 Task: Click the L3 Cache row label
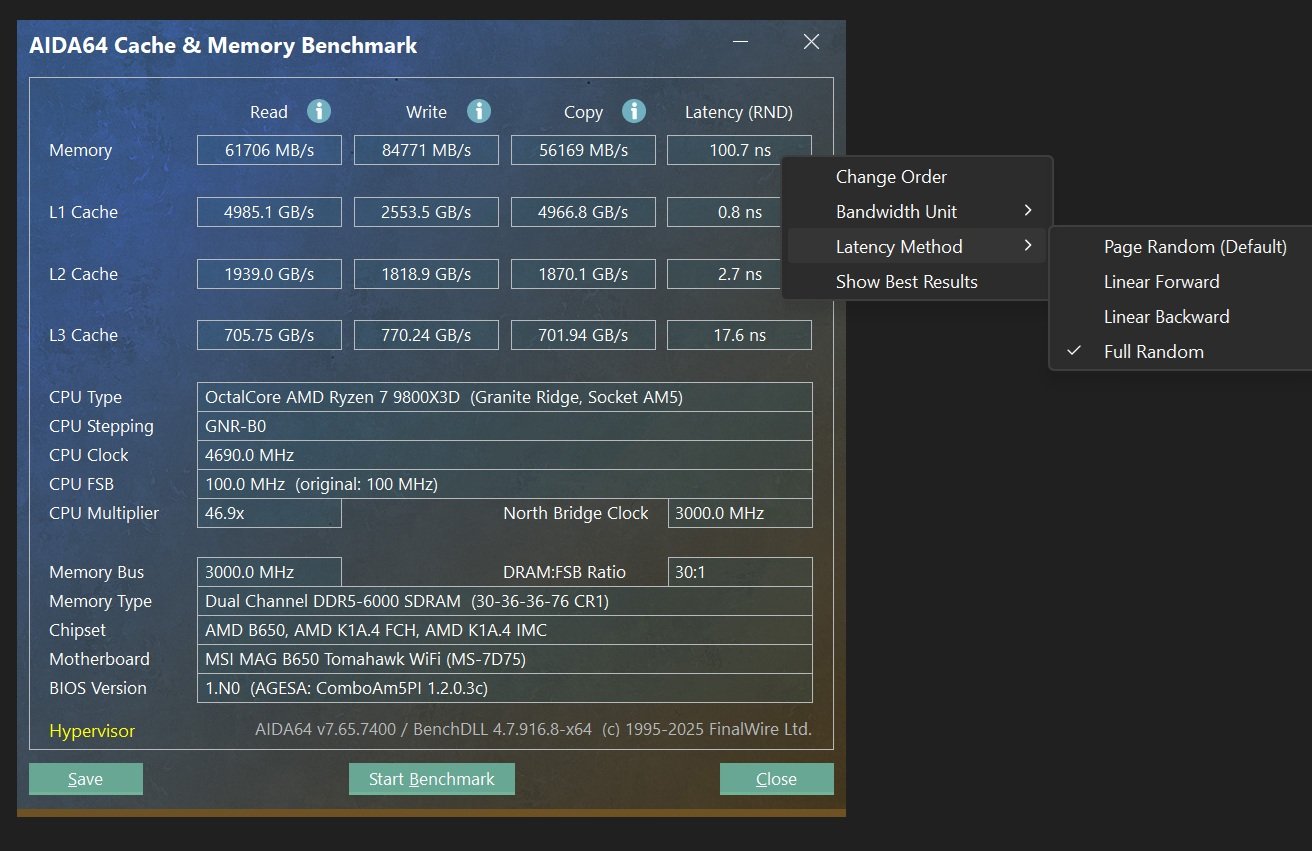tap(83, 335)
